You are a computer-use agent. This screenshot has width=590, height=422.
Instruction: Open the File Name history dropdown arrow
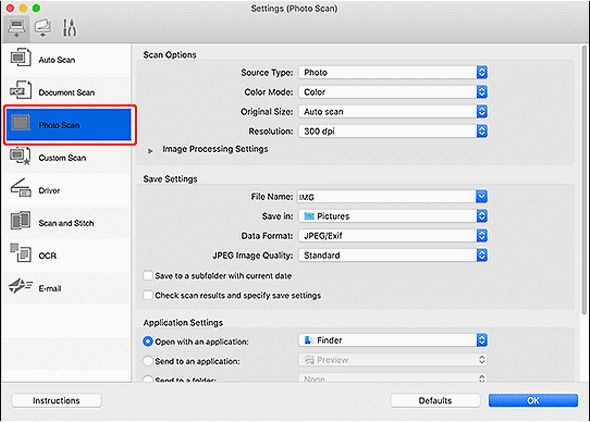pos(482,196)
